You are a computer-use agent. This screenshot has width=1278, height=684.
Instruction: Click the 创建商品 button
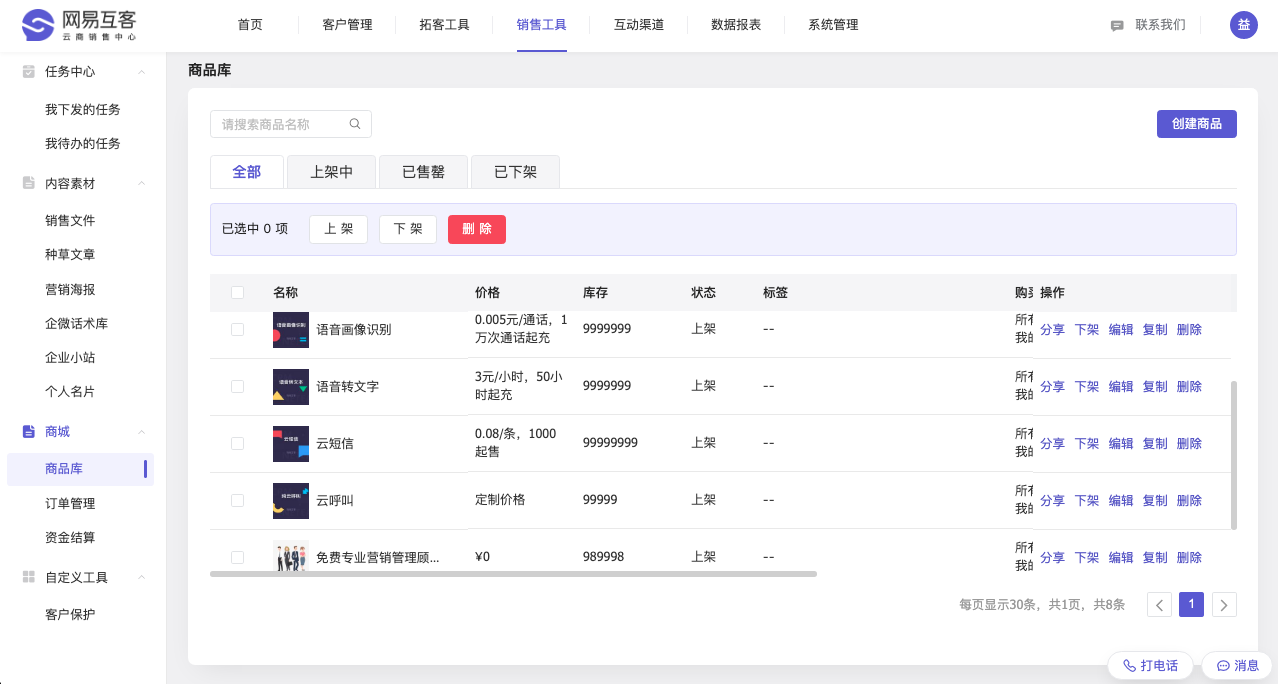pyautogui.click(x=1196, y=124)
